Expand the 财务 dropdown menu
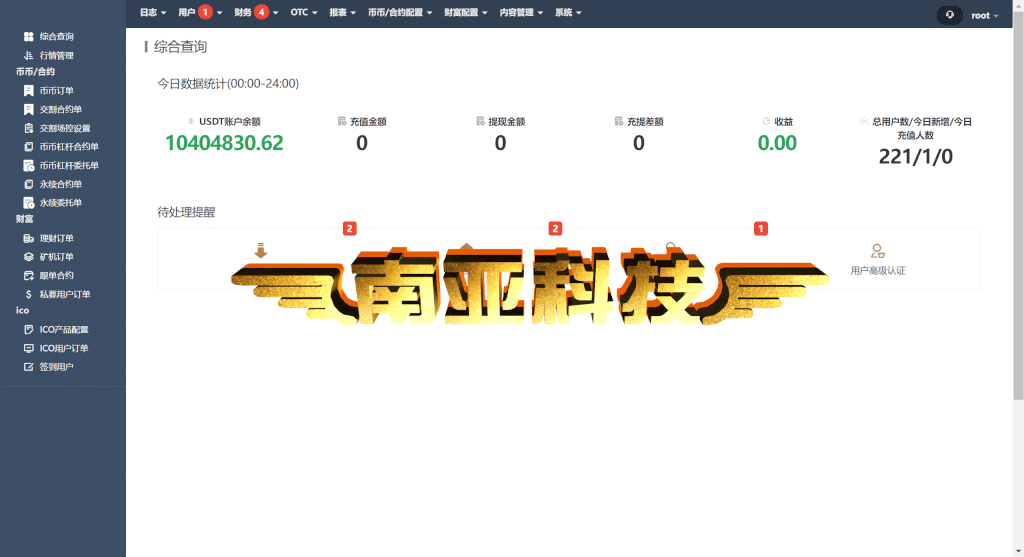The image size is (1024, 557). click(256, 12)
